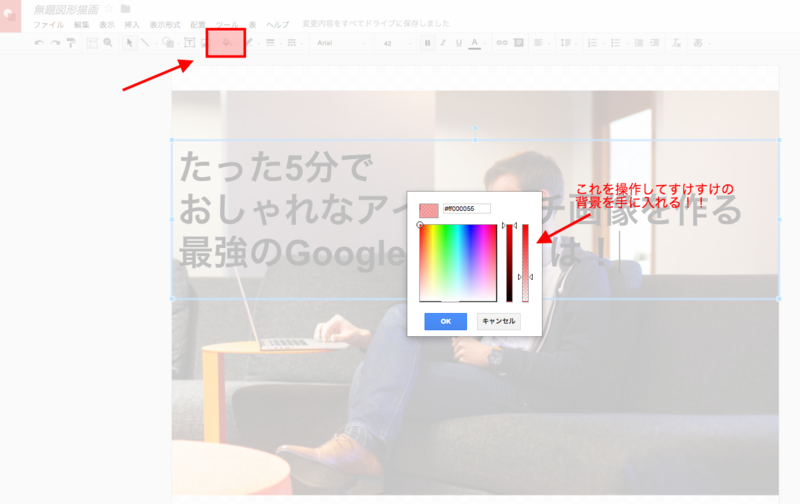Open the 表示形式 menu

(x=165, y=24)
